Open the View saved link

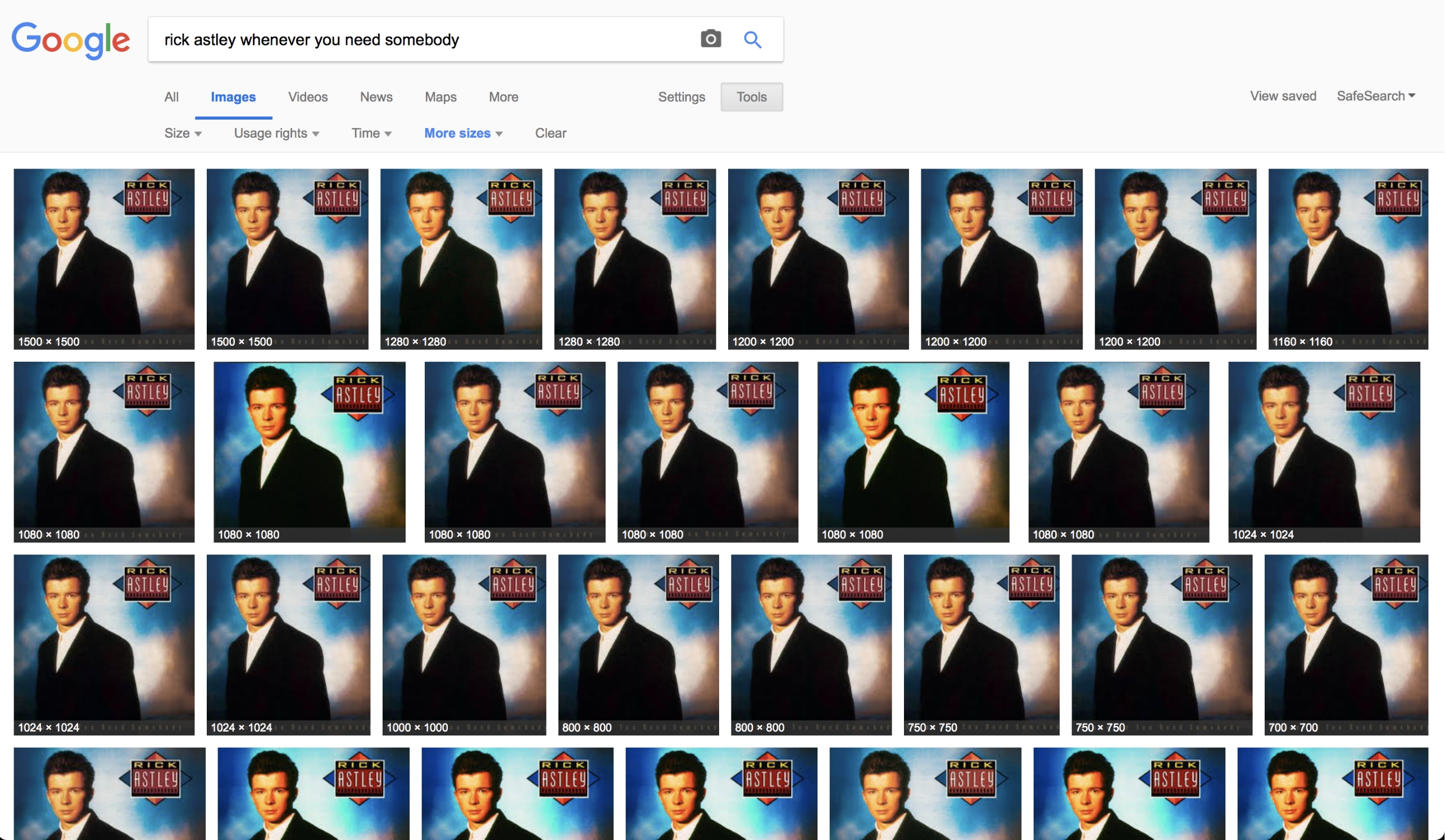[1283, 96]
